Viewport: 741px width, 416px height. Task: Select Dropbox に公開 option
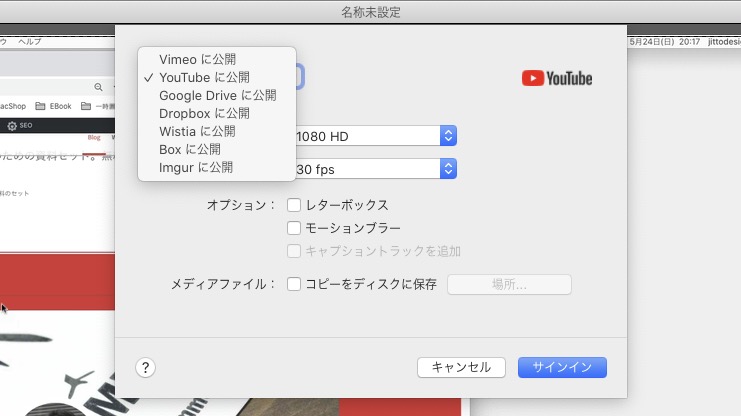tap(216, 113)
